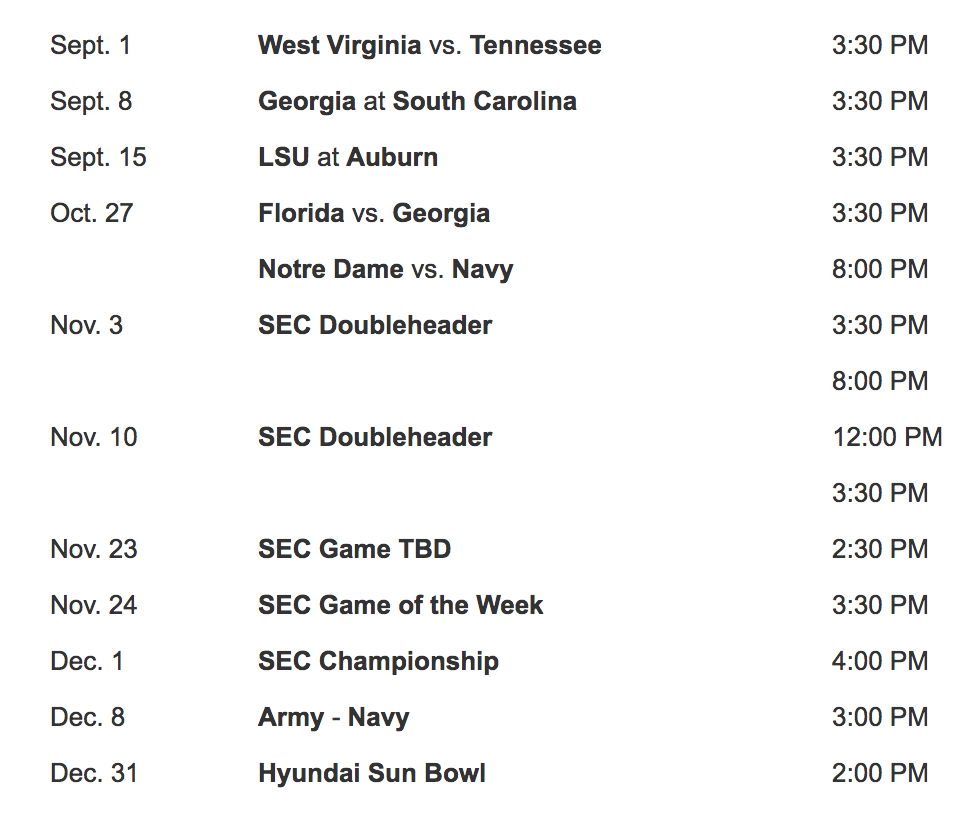Click Georgia at South Carolina matchup
Screen dimensions: 974x818
coord(417,102)
